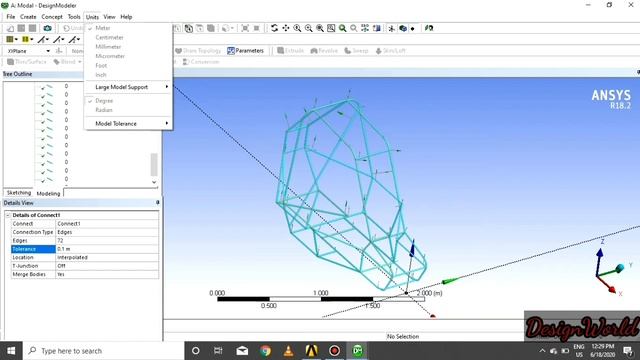Click the Next View icon
Viewport: 640px width, 360px height.
tap(353, 28)
